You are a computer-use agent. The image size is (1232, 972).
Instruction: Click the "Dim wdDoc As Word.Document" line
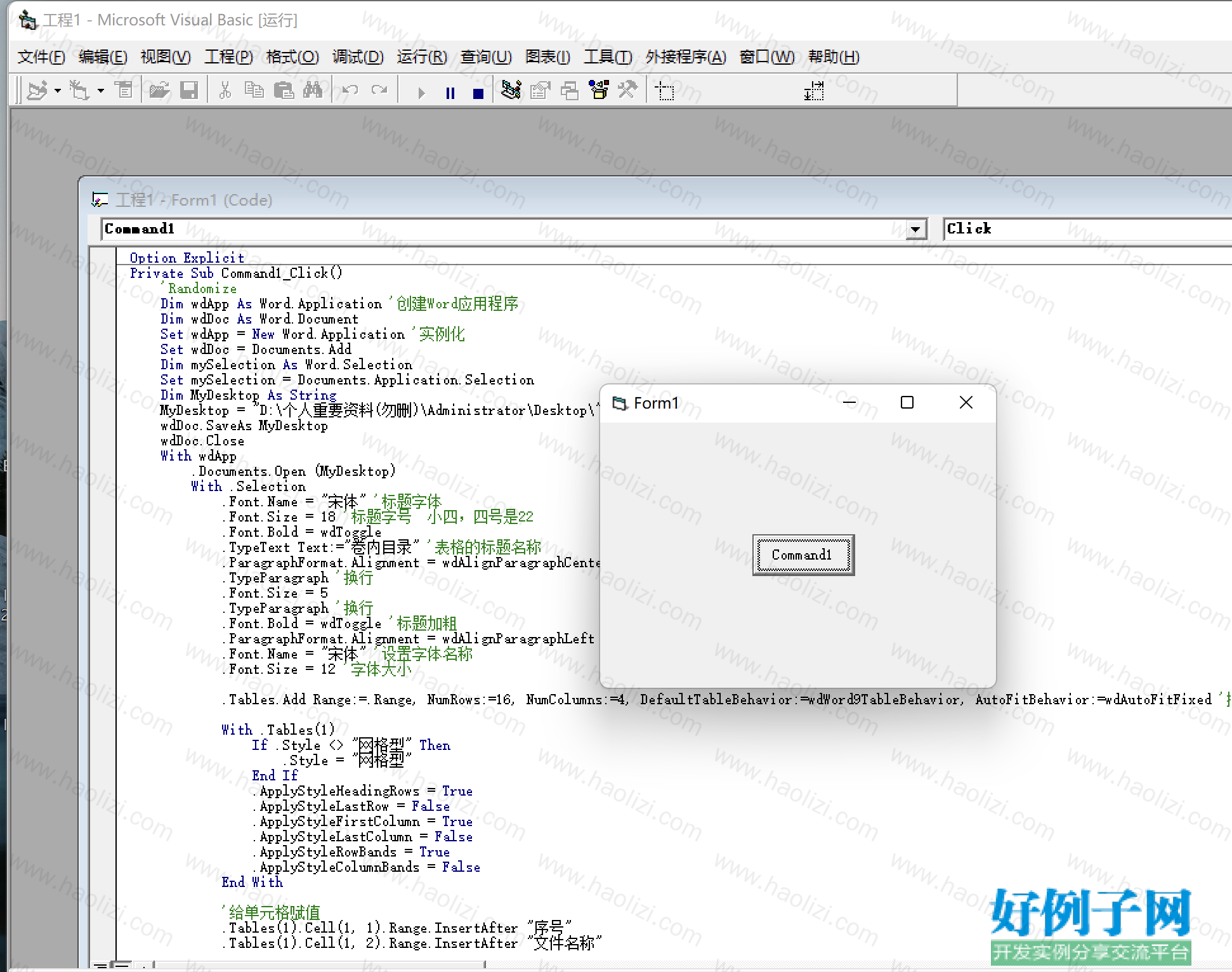pos(259,319)
